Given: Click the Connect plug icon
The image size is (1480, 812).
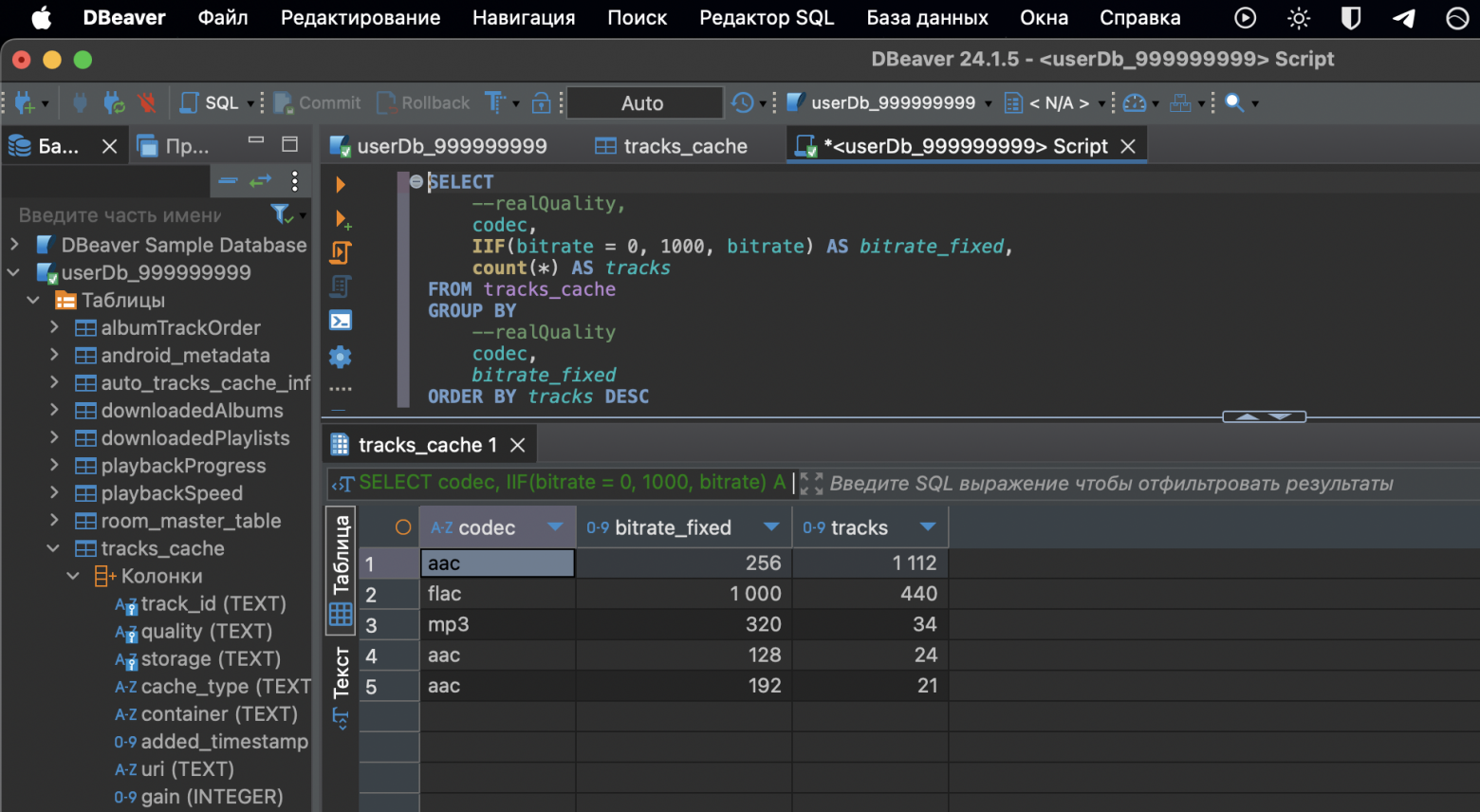Looking at the screenshot, I should 80,102.
